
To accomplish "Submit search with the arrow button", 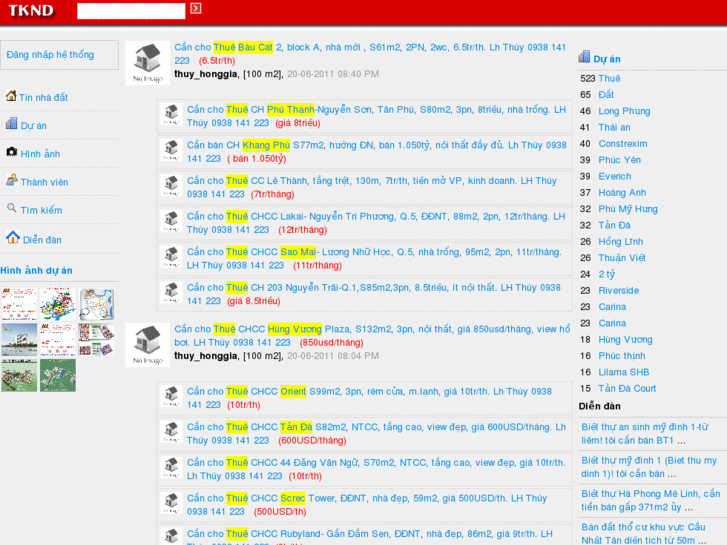I will pos(196,8).
